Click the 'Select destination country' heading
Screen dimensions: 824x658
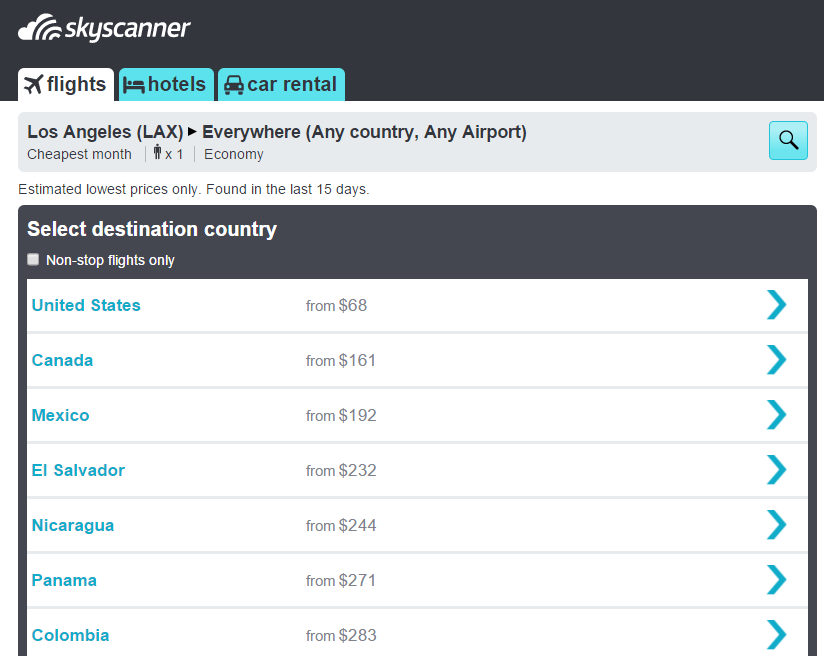pos(152,229)
